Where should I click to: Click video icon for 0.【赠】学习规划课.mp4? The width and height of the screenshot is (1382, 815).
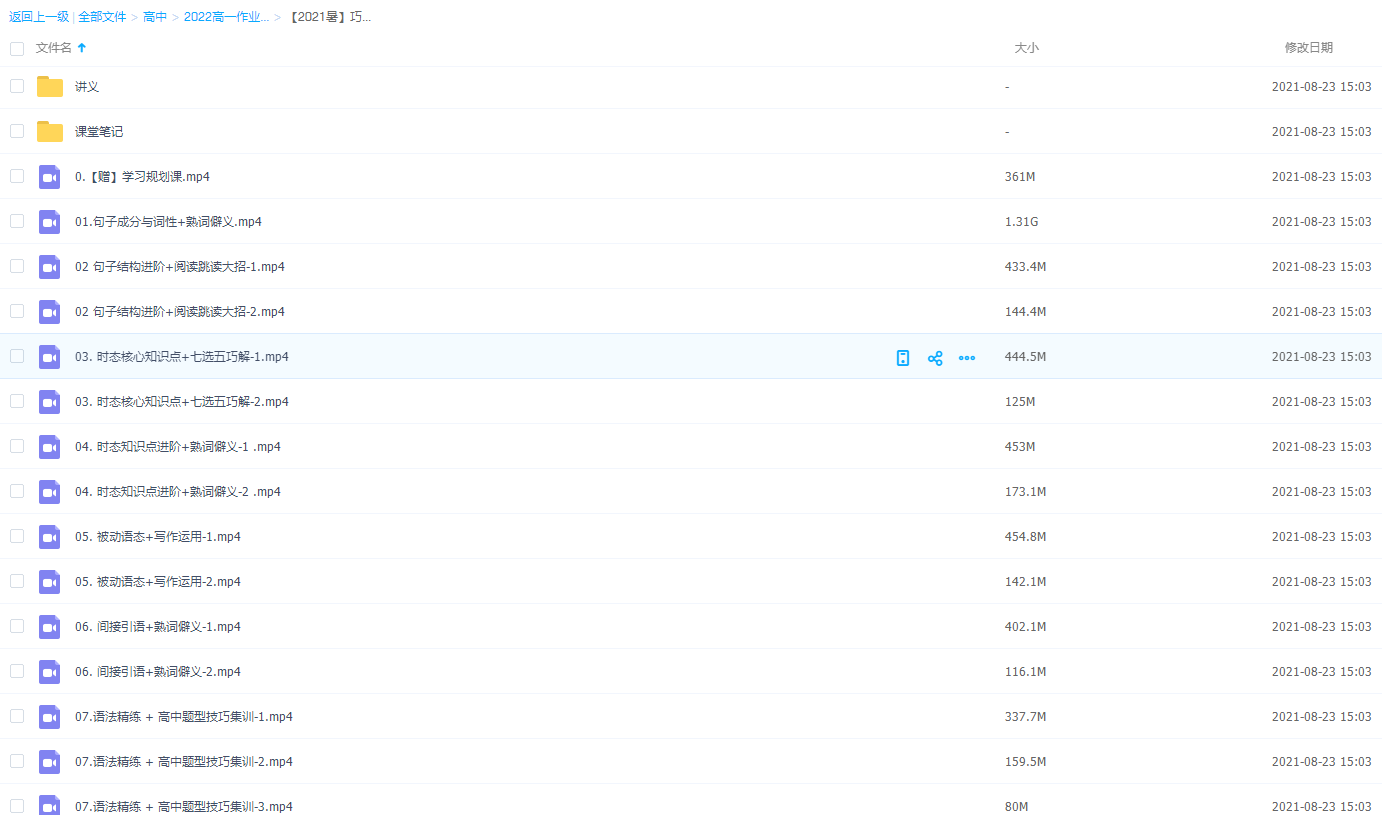50,177
